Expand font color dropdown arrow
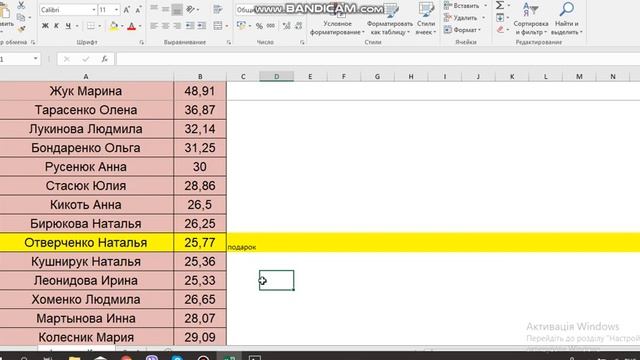Viewport: 640px width, 360px height. (140, 26)
